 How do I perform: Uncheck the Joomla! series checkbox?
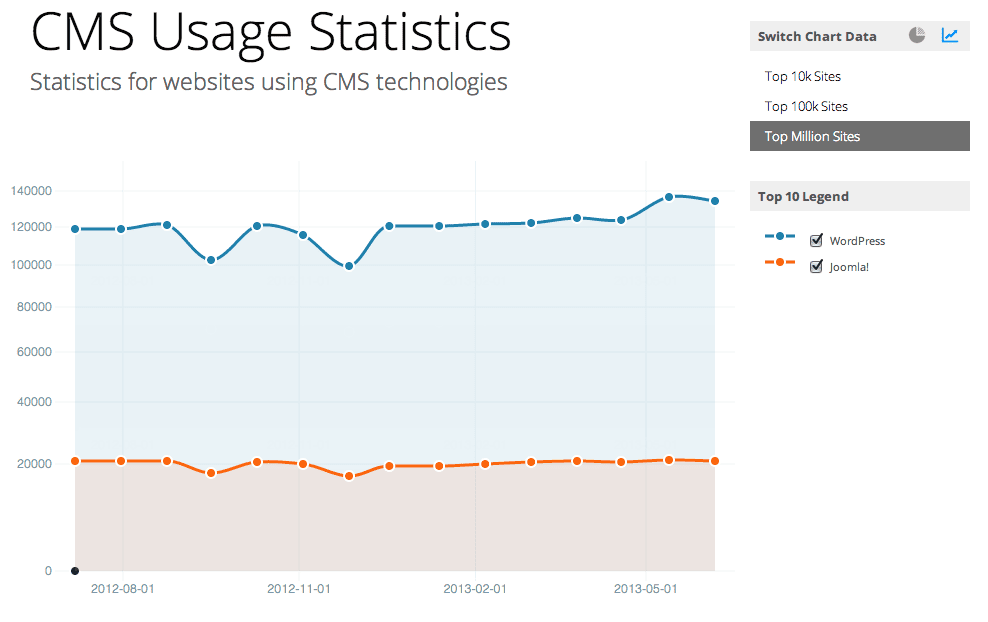(x=816, y=267)
